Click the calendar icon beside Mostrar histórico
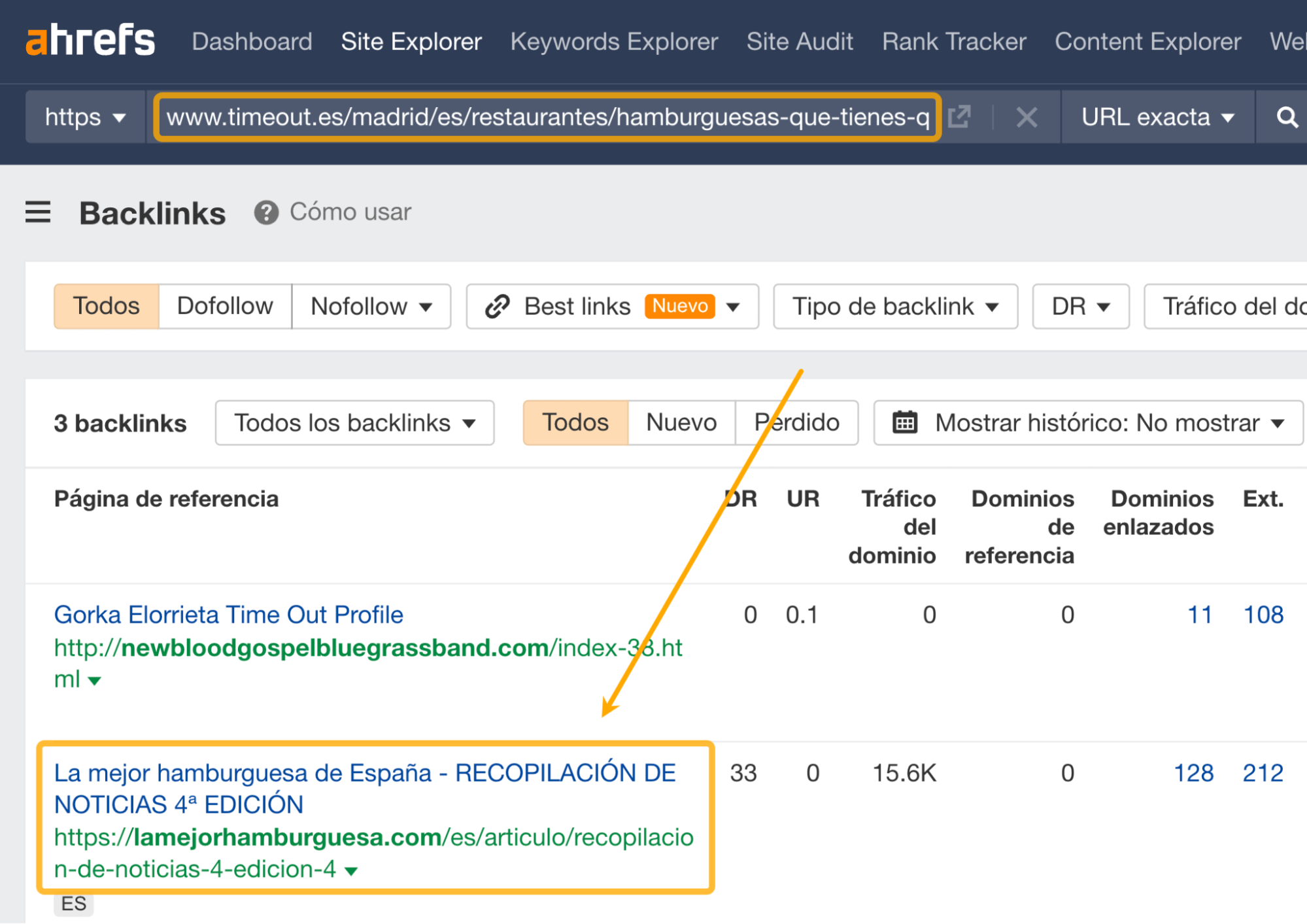The width and height of the screenshot is (1307, 924). (906, 422)
